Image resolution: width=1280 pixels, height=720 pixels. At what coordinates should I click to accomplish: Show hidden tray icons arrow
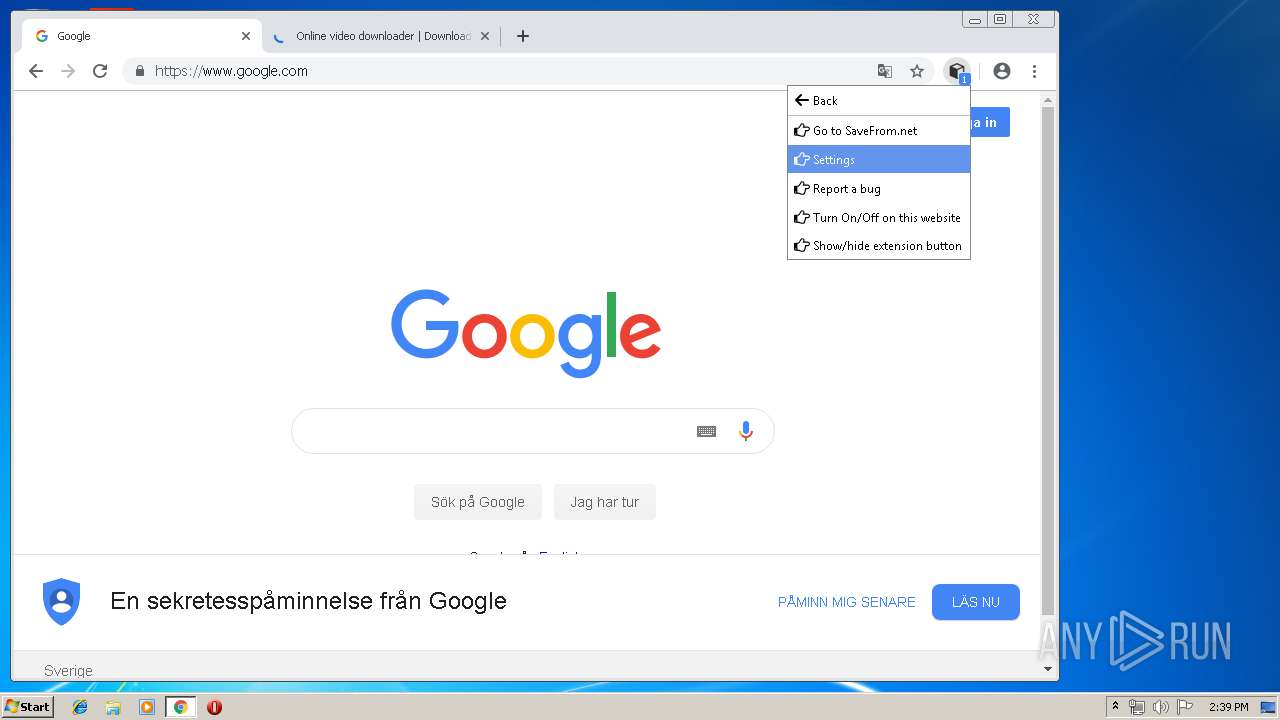pos(1115,707)
